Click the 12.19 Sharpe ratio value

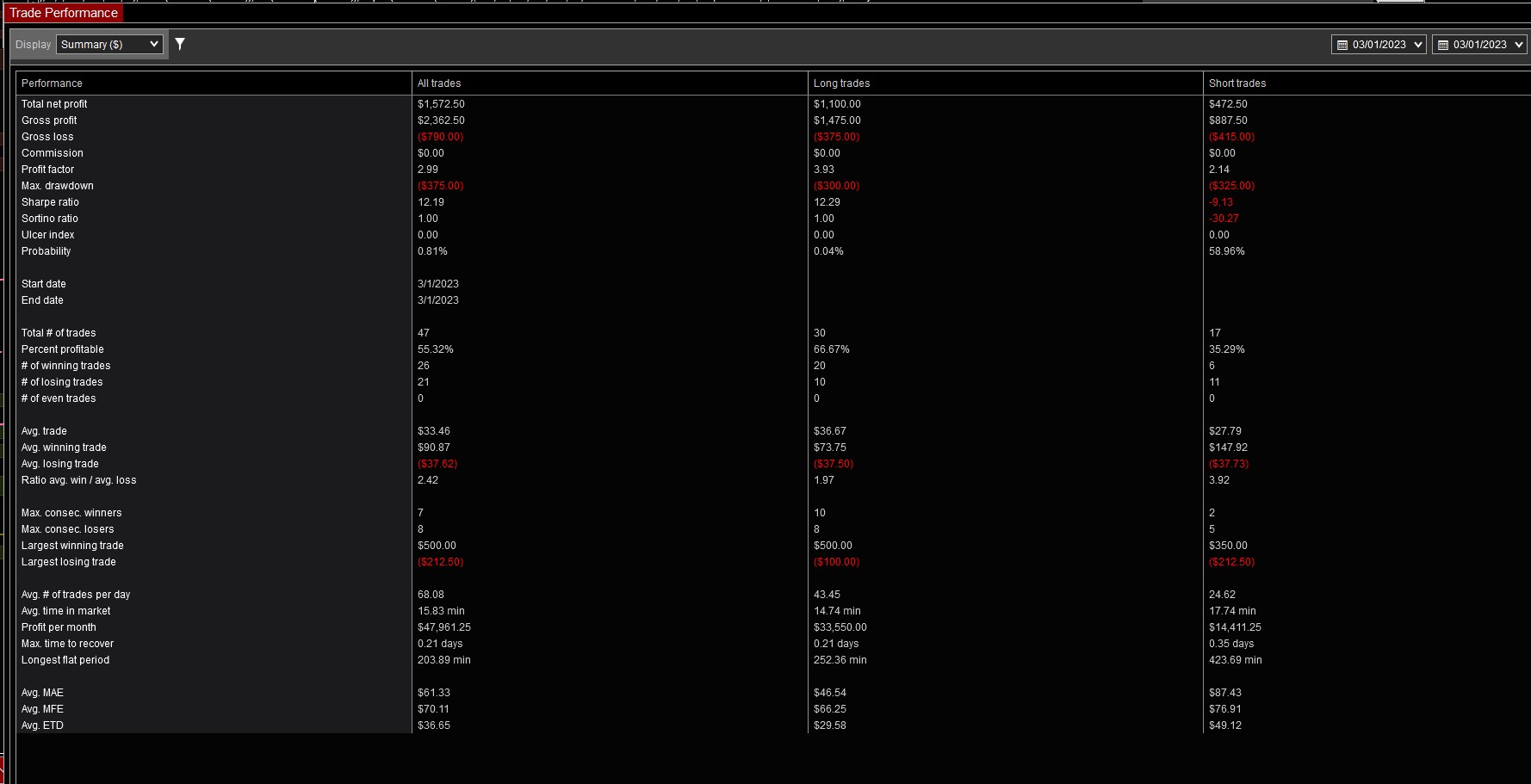431,202
